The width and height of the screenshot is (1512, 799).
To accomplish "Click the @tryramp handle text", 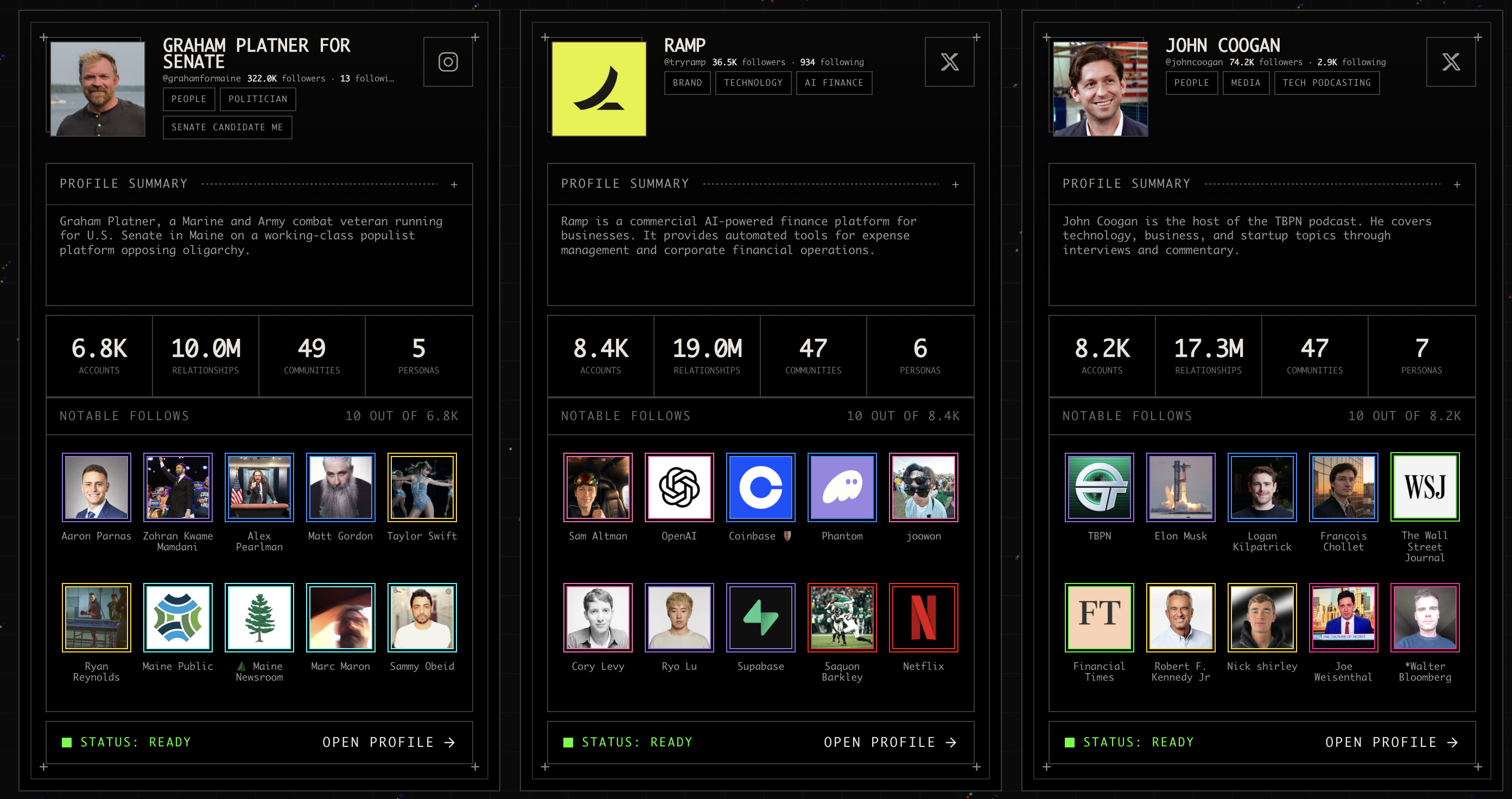I will point(684,62).
